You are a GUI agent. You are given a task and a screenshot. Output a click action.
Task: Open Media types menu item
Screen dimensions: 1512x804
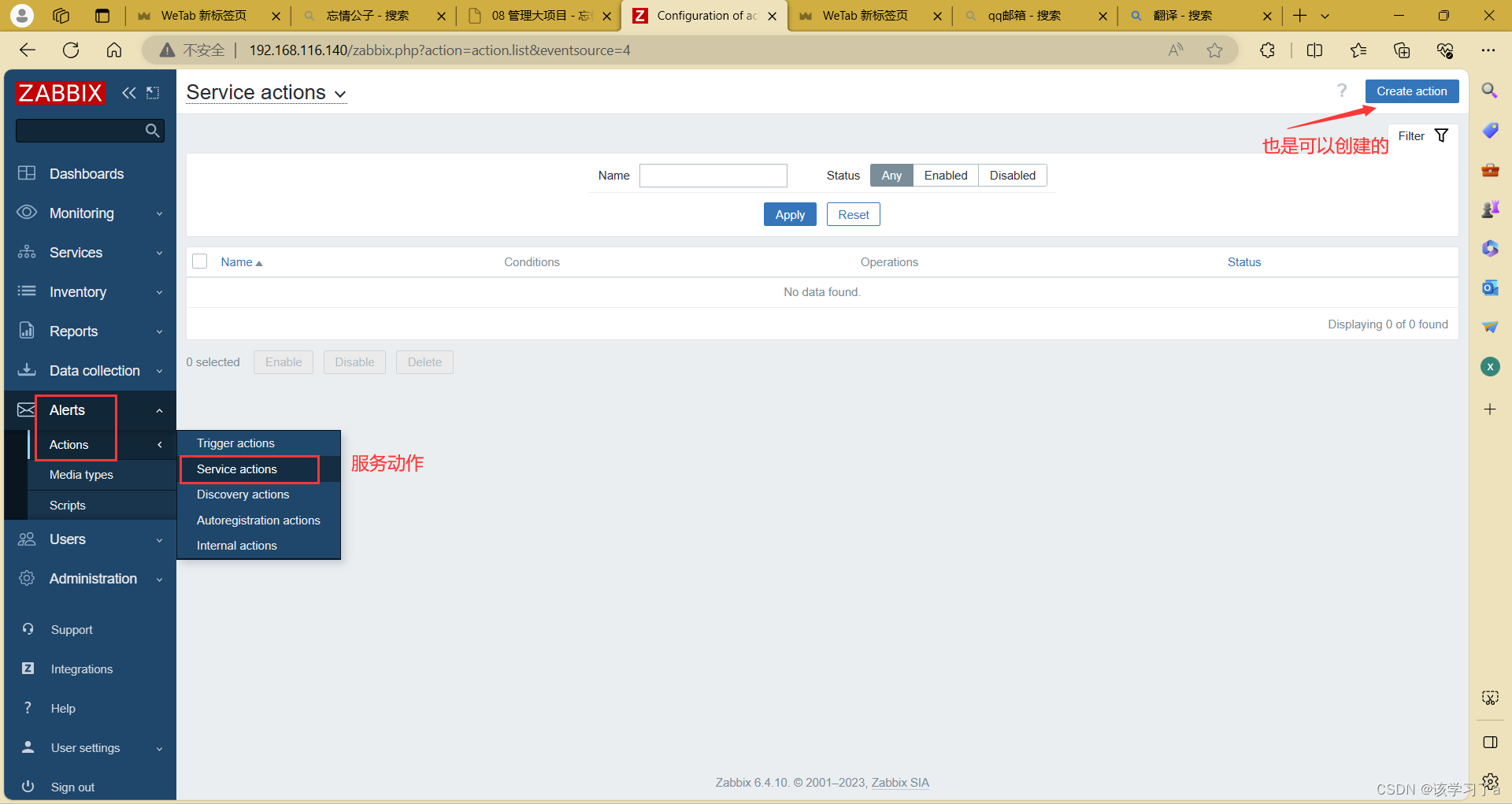(102, 475)
